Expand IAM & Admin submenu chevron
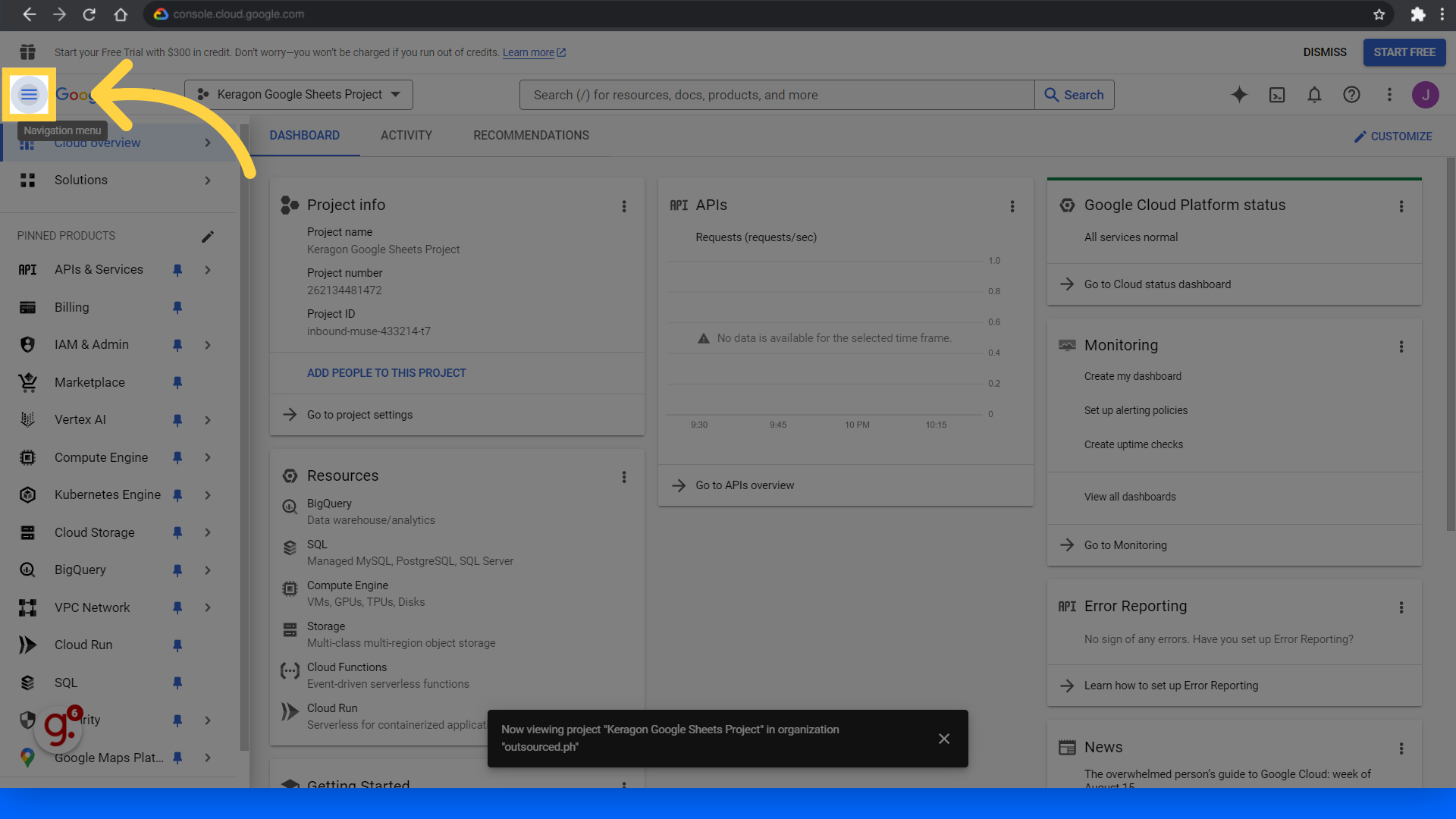The height and width of the screenshot is (819, 1456). pos(208,345)
